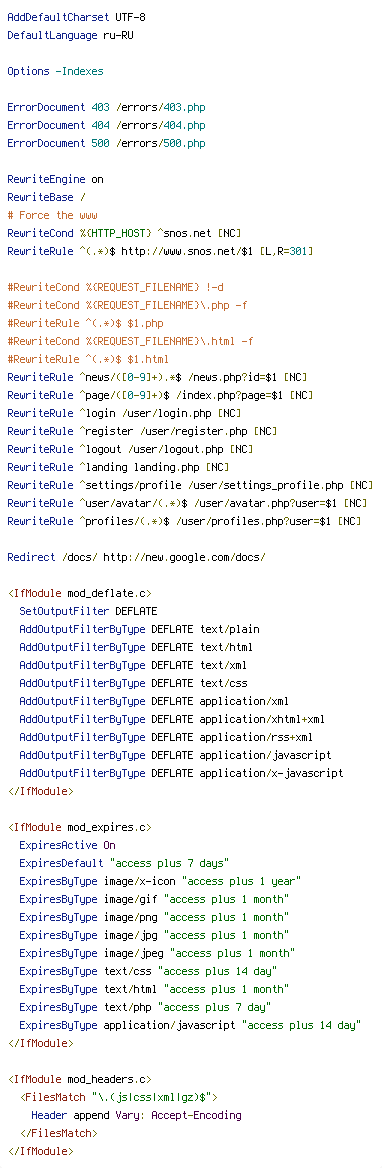Select the commented '$1.php' rewrite rule
Image resolution: width=382 pixels, height=1168 pixels.
(86, 323)
